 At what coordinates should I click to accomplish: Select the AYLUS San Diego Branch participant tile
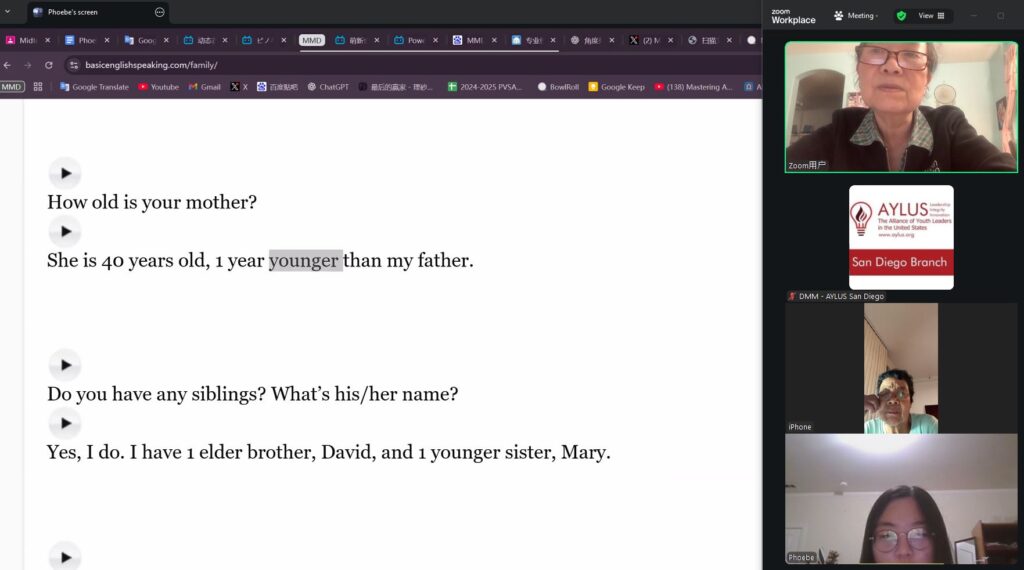(901, 238)
